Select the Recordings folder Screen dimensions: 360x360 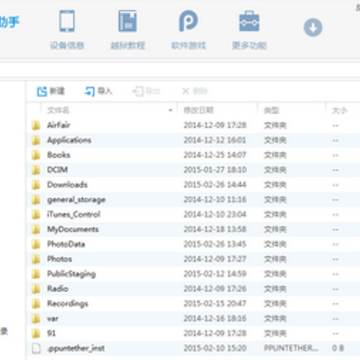(x=68, y=304)
